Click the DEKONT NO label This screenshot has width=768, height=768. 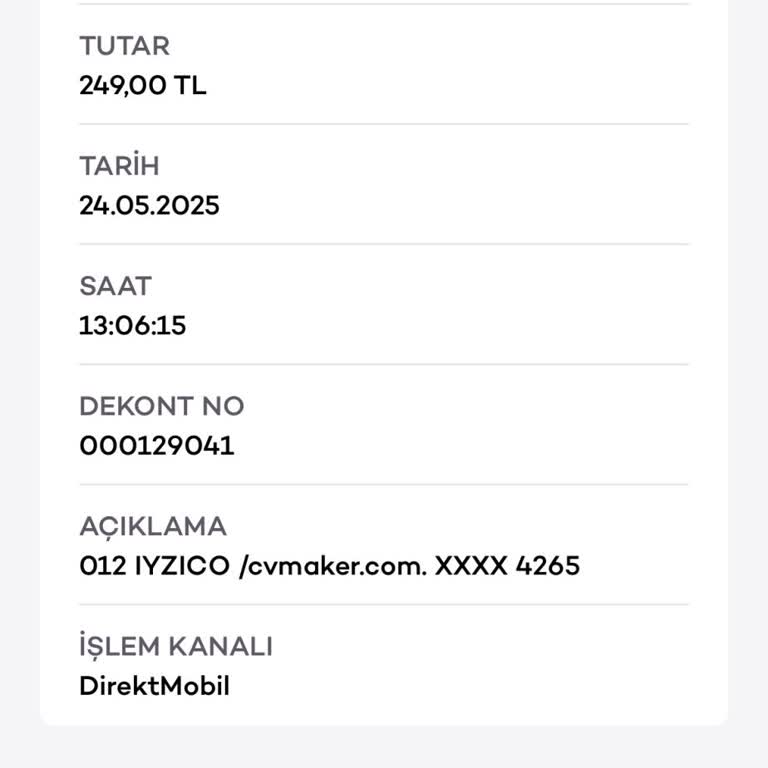tap(161, 406)
